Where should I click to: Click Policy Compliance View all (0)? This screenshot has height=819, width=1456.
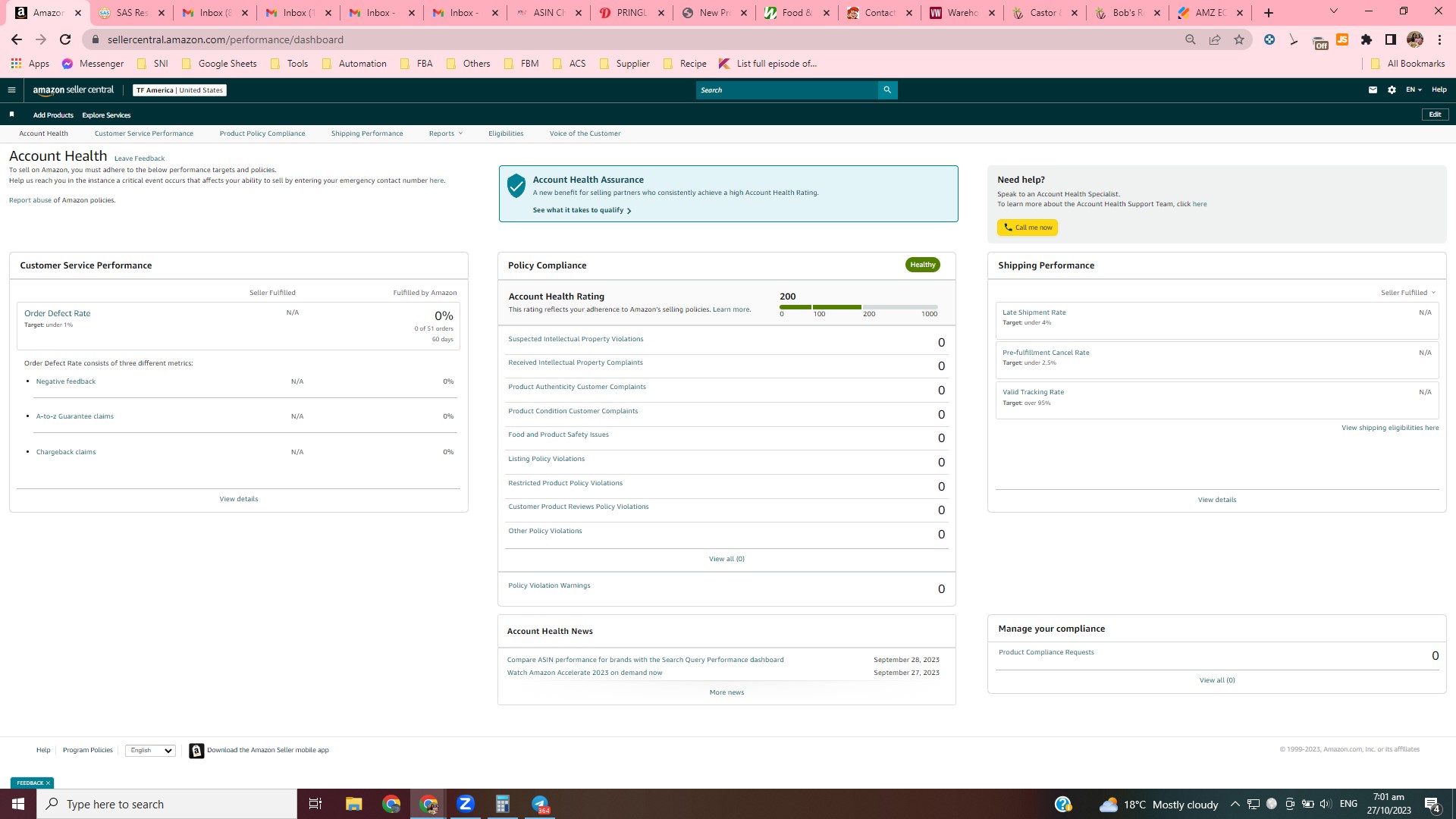pyautogui.click(x=726, y=559)
